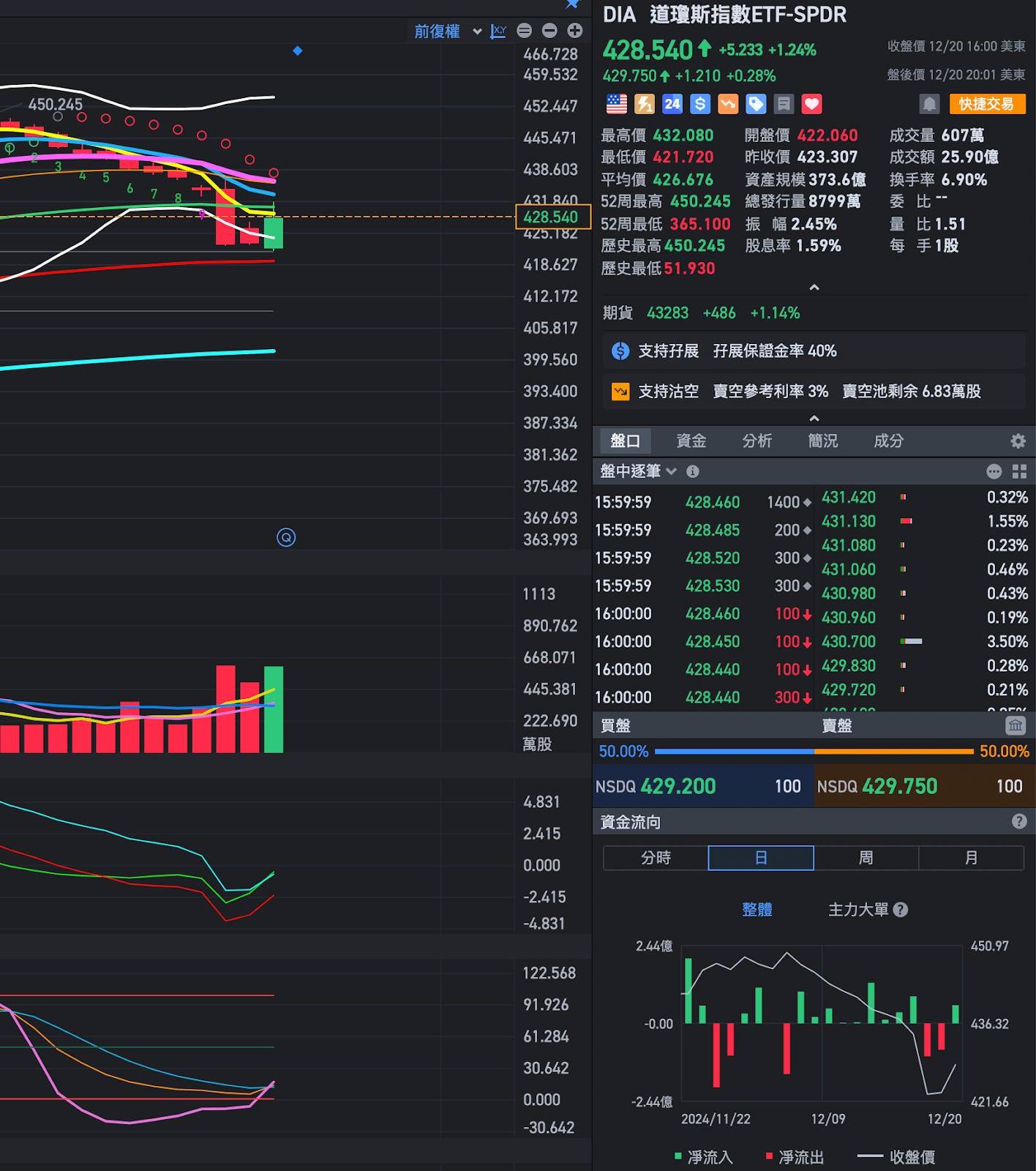Collapse the quote details with the chevron
This screenshot has height=1171, width=1036.
(x=814, y=288)
